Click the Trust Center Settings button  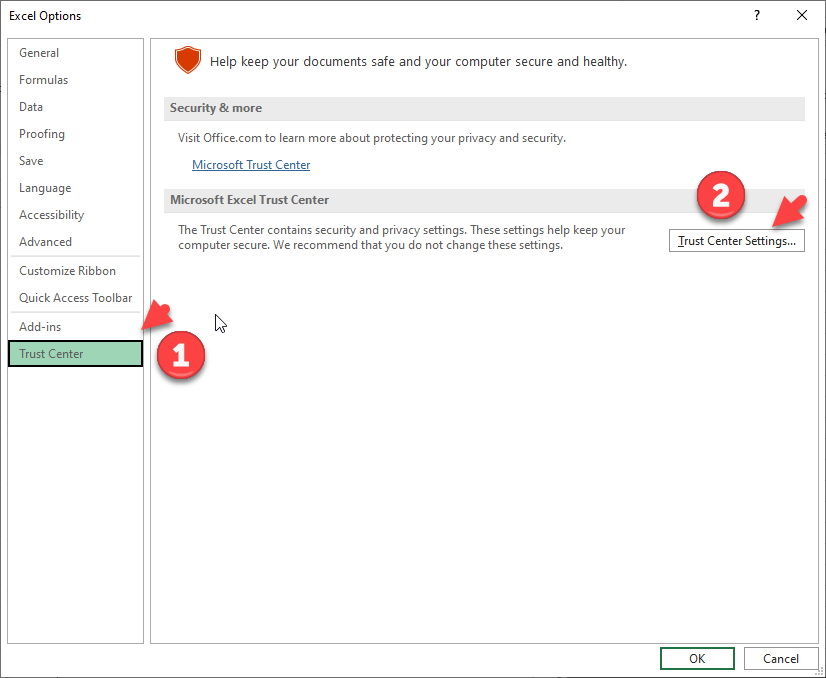coord(736,241)
